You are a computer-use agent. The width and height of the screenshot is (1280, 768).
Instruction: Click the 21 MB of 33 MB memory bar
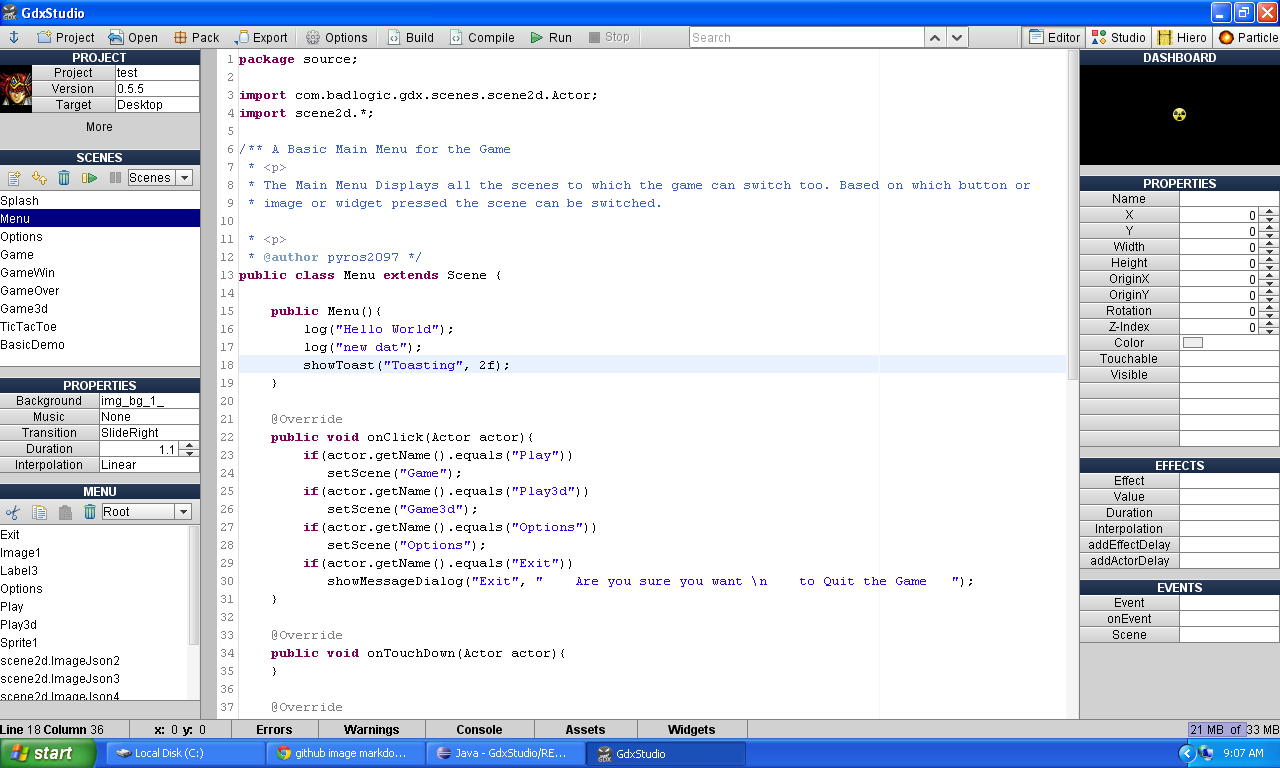pyautogui.click(x=1233, y=730)
